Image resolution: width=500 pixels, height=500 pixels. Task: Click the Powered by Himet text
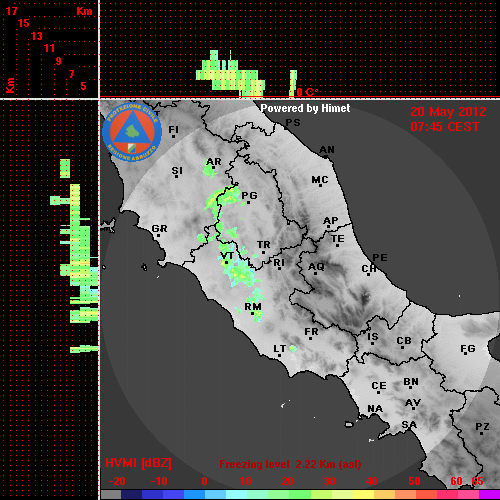tap(305, 108)
